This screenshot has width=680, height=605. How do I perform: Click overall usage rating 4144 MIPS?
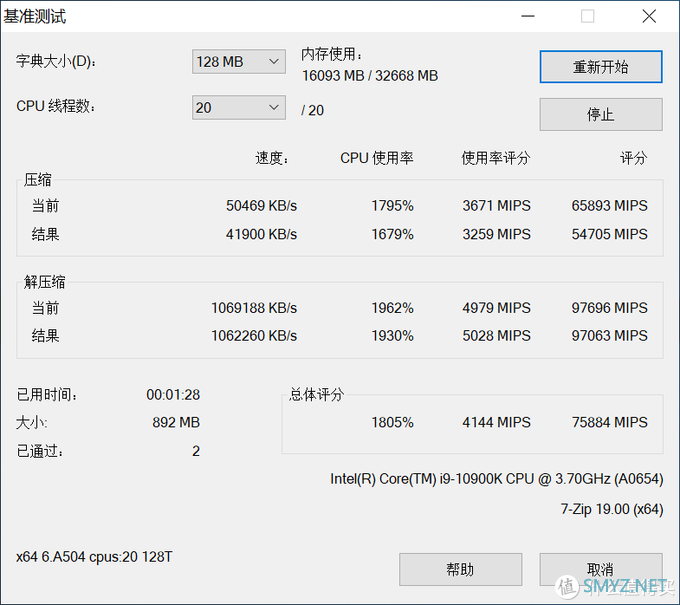click(x=497, y=422)
